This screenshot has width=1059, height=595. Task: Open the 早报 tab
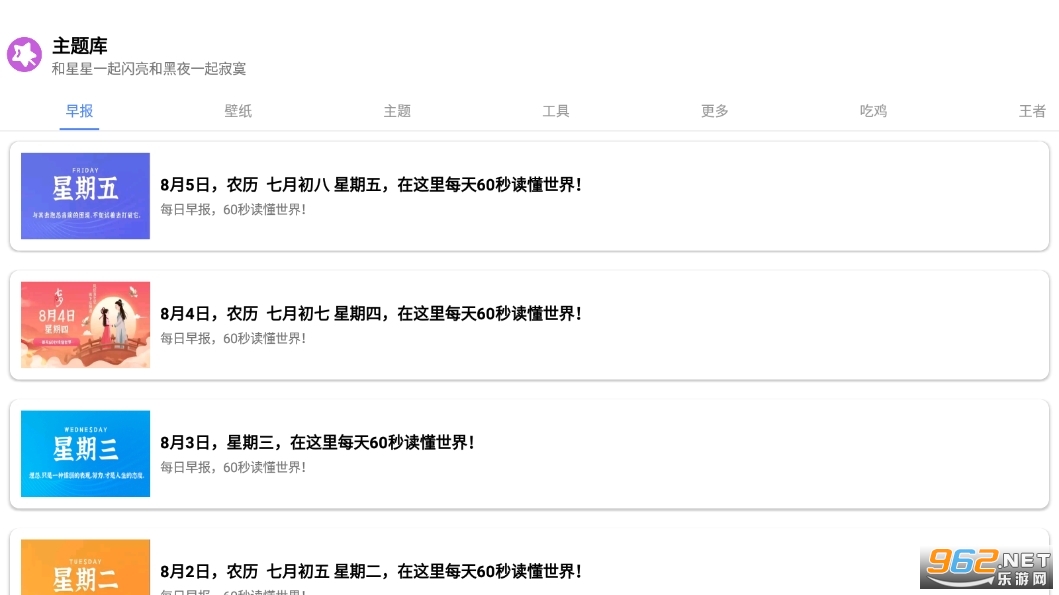pyautogui.click(x=79, y=111)
